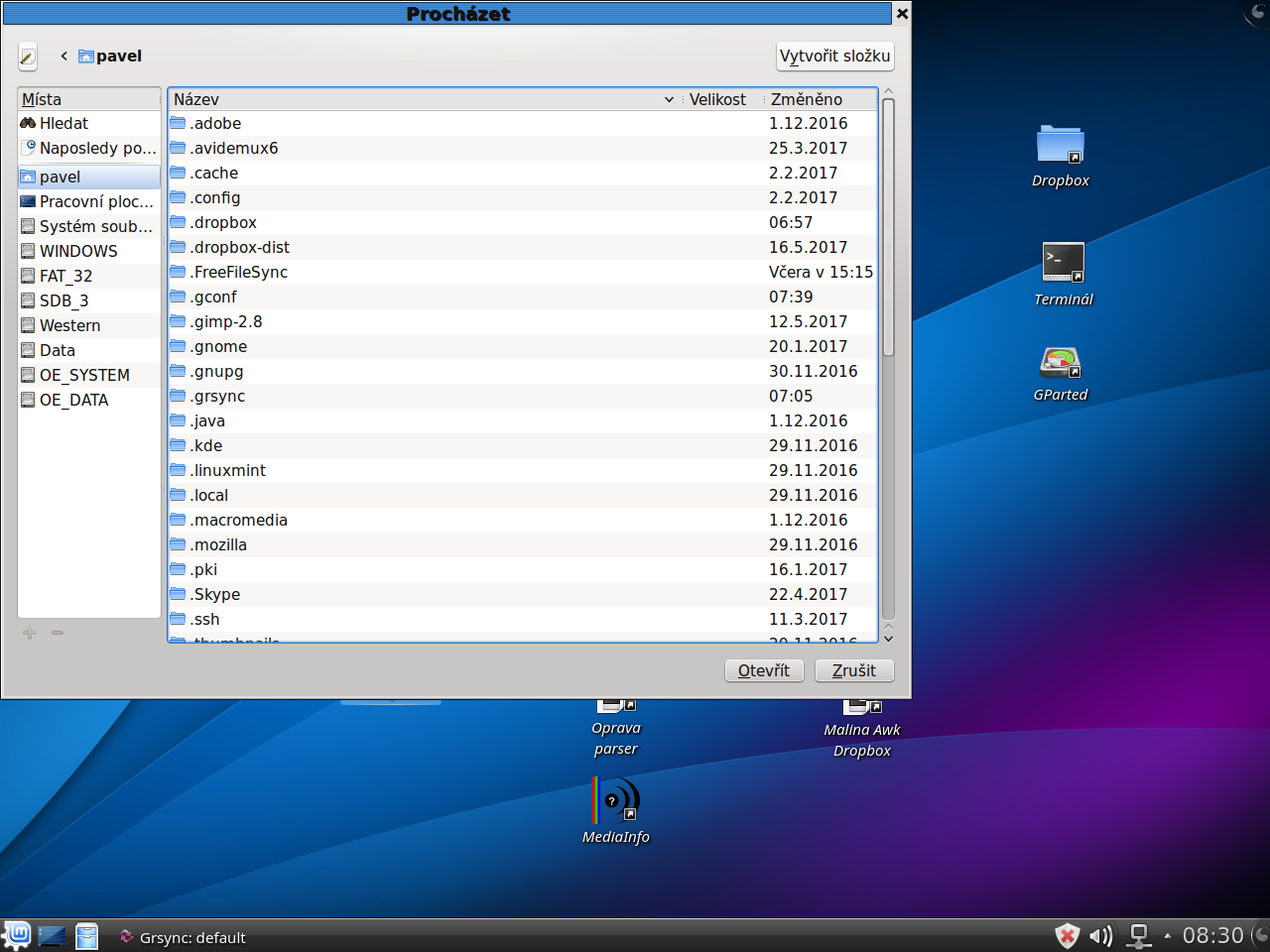Click the .avidemux6 folder icon
Image resolution: width=1270 pixels, height=952 pixels.
click(x=178, y=148)
